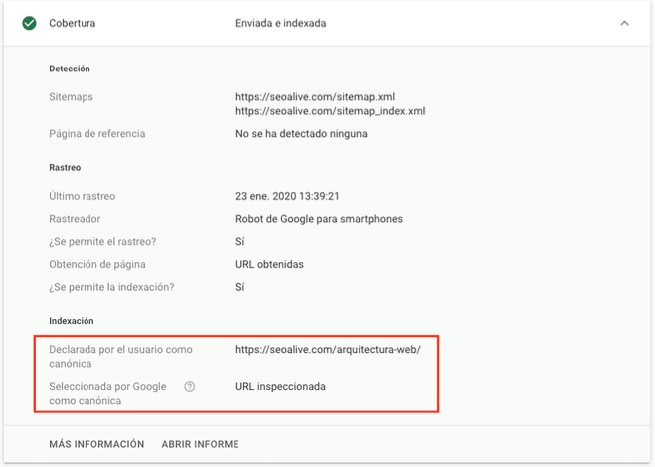
Task: Click Declarada por el usuario como canónica label
Action: [121, 357]
